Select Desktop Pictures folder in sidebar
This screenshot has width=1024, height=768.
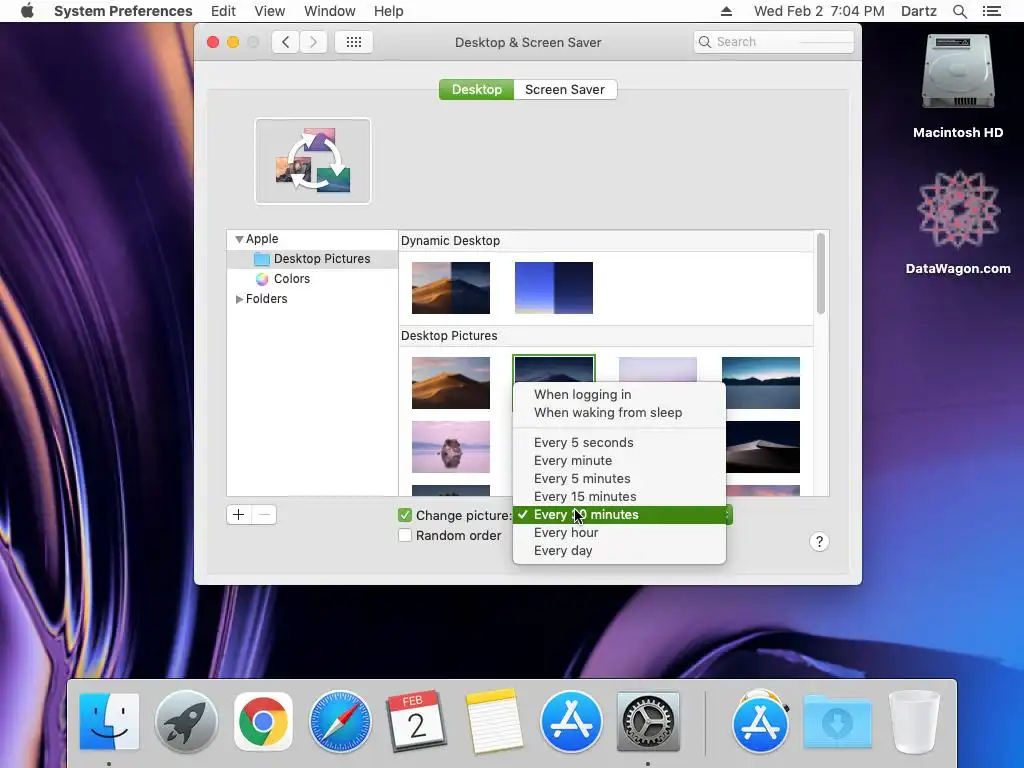click(312, 259)
